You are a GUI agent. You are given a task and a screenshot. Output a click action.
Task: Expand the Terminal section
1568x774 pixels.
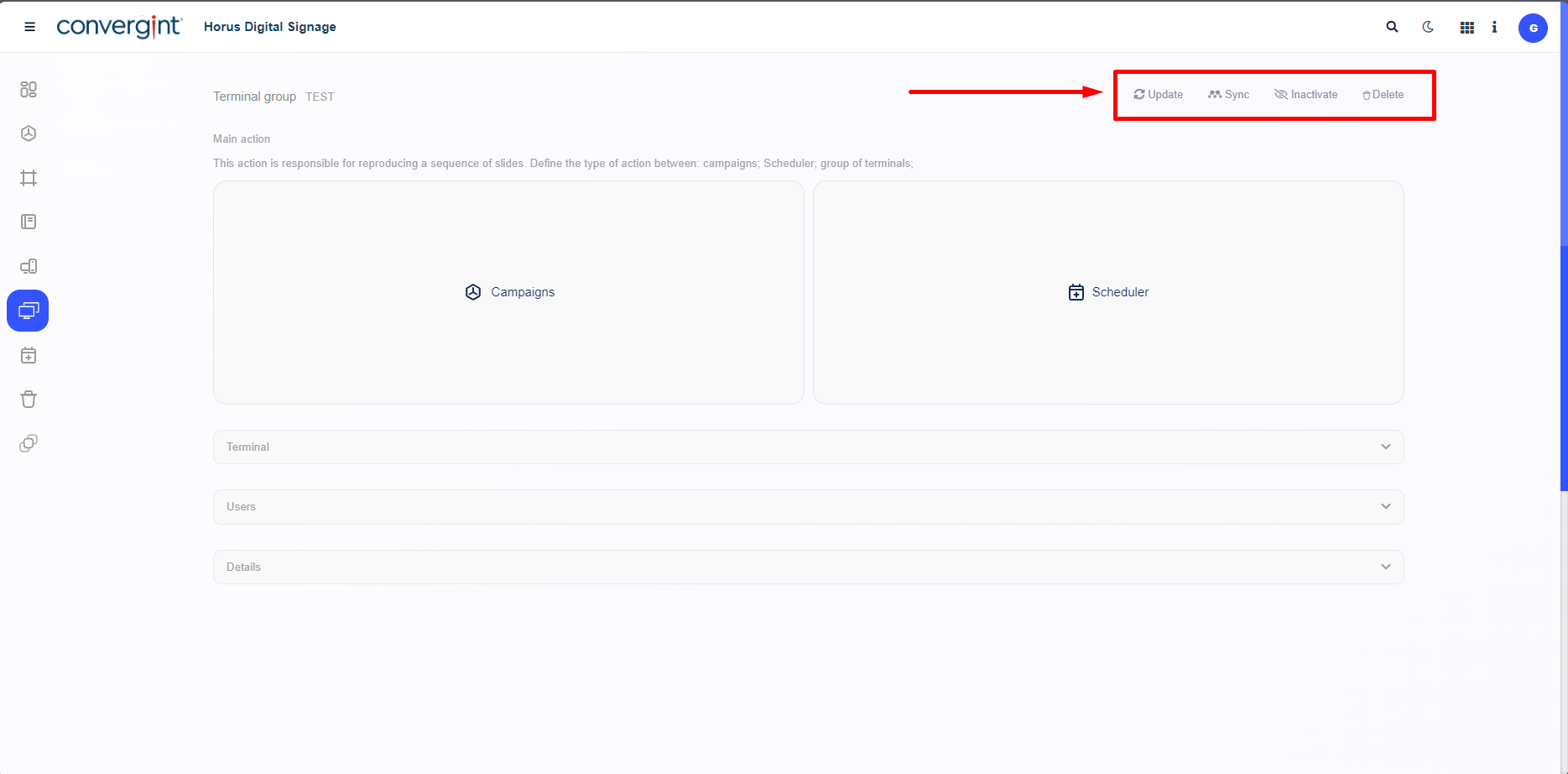(x=808, y=447)
